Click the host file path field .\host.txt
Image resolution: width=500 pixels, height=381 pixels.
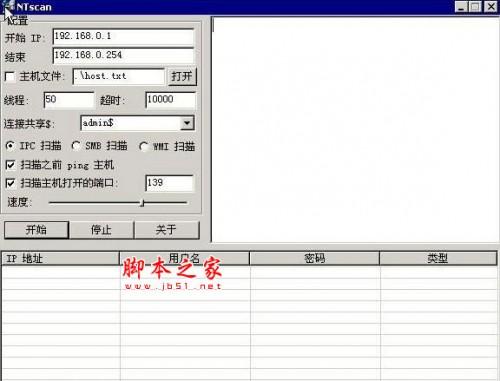point(119,76)
